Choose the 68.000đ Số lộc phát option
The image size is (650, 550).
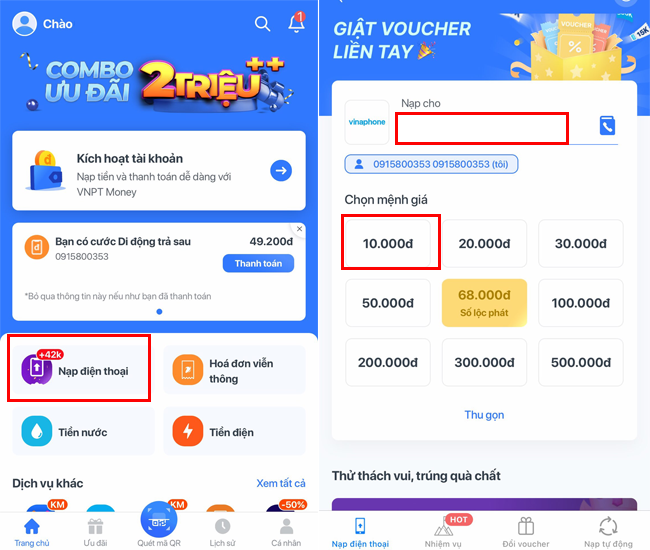(484, 303)
